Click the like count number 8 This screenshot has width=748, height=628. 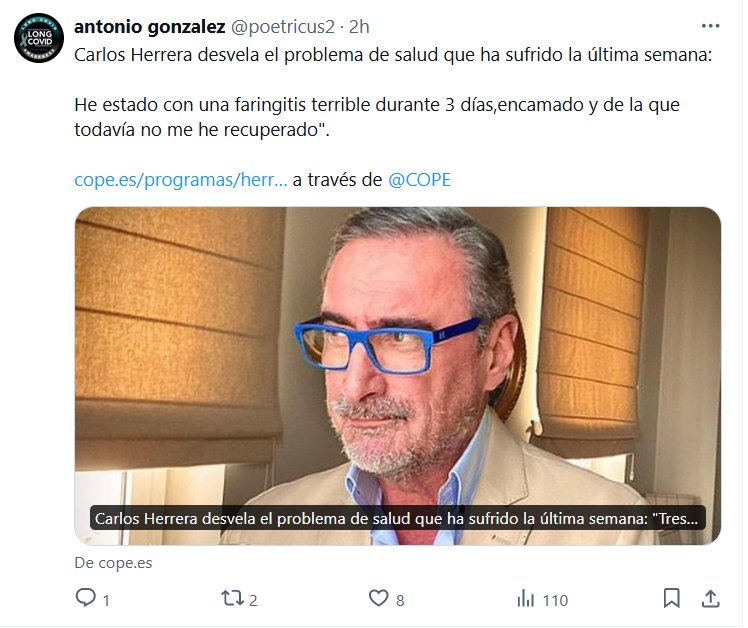400,600
